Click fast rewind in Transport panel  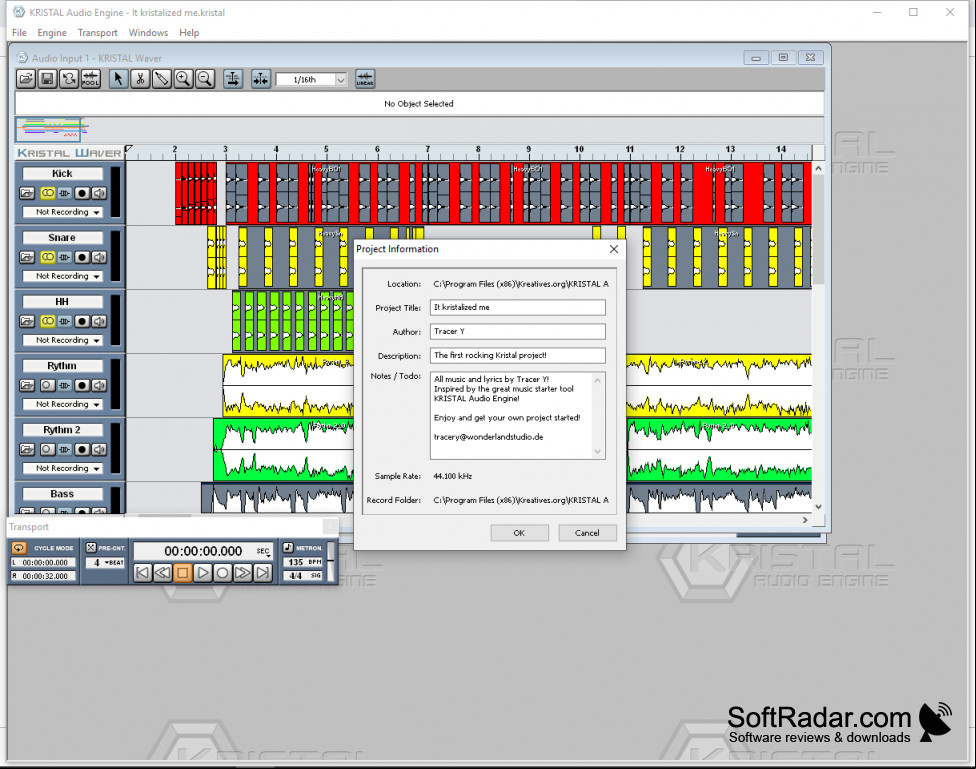tap(162, 573)
